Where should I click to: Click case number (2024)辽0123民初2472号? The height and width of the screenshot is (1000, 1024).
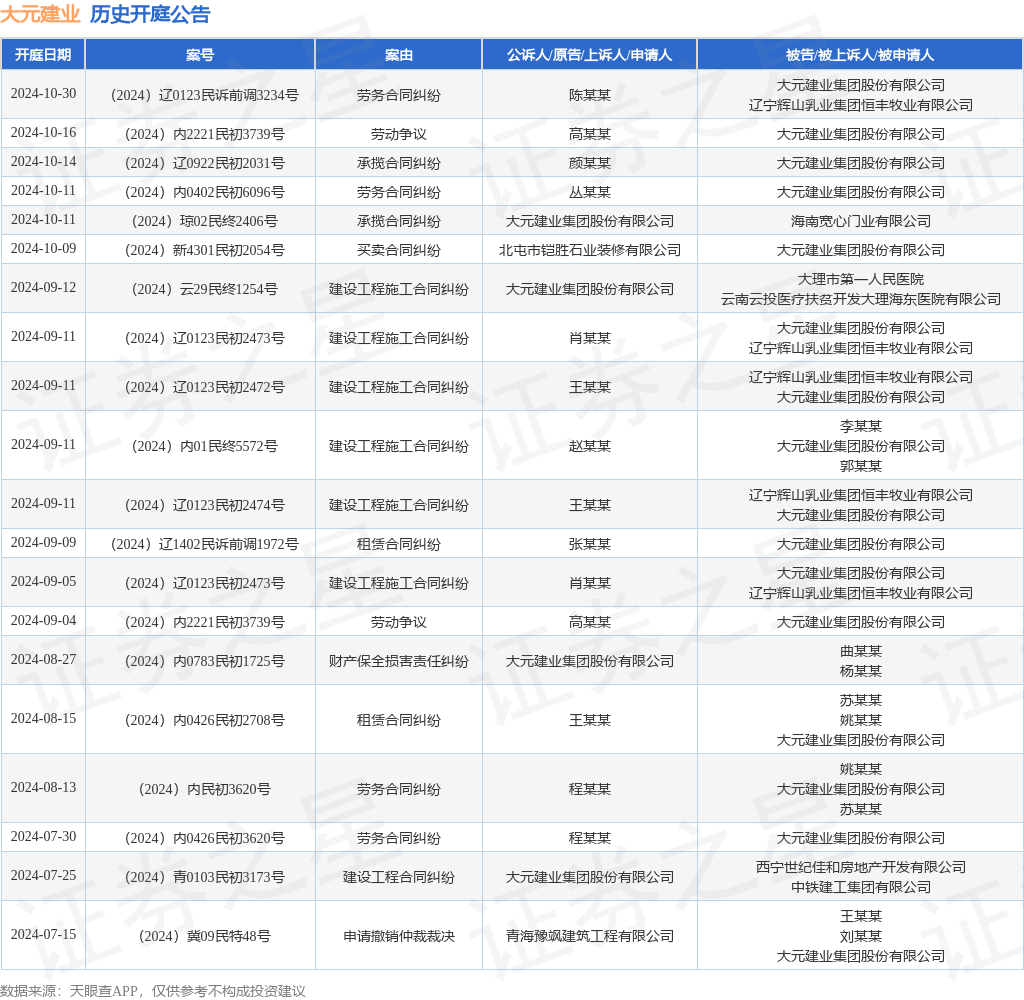coord(204,387)
